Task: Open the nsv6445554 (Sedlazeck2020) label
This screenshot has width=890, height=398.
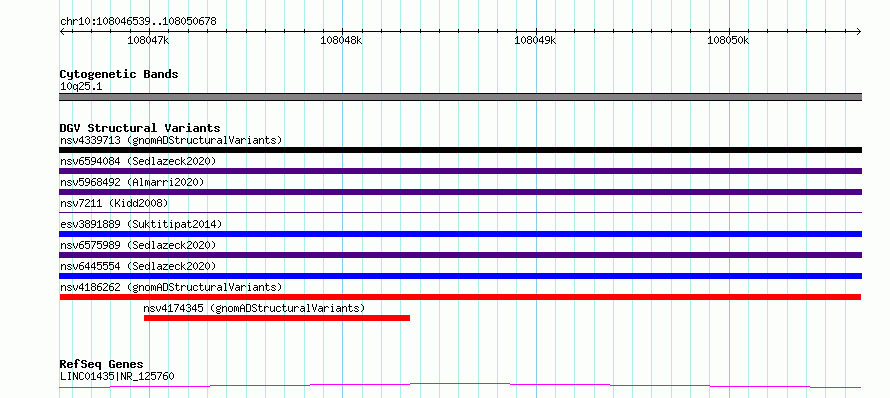Action: coord(138,266)
